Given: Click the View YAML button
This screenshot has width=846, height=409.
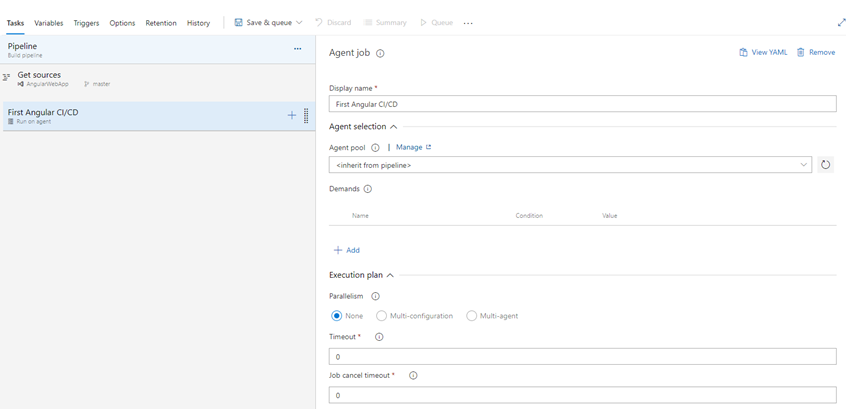Looking at the screenshot, I should [x=763, y=52].
